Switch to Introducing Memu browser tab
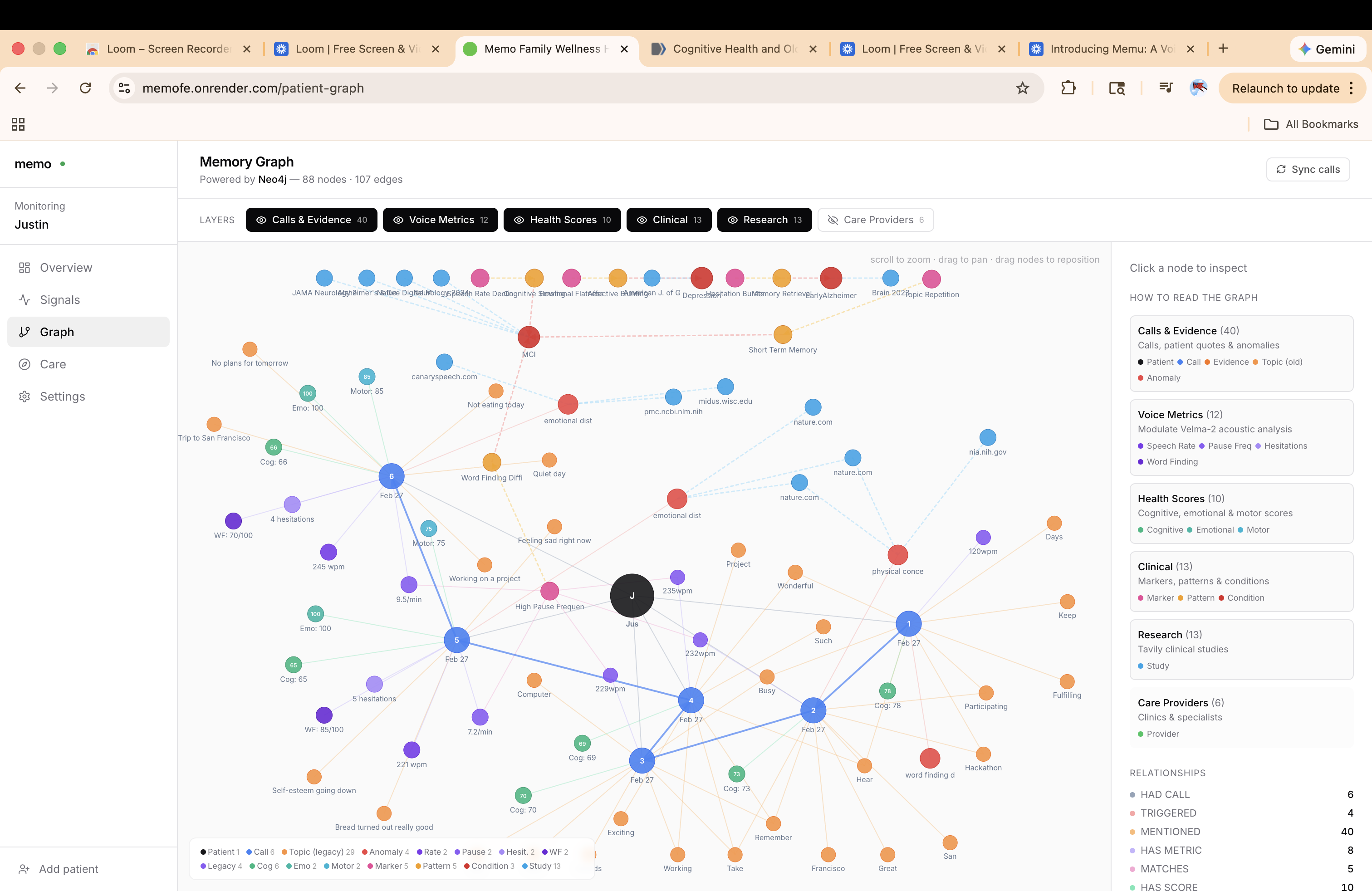 pos(1110,49)
